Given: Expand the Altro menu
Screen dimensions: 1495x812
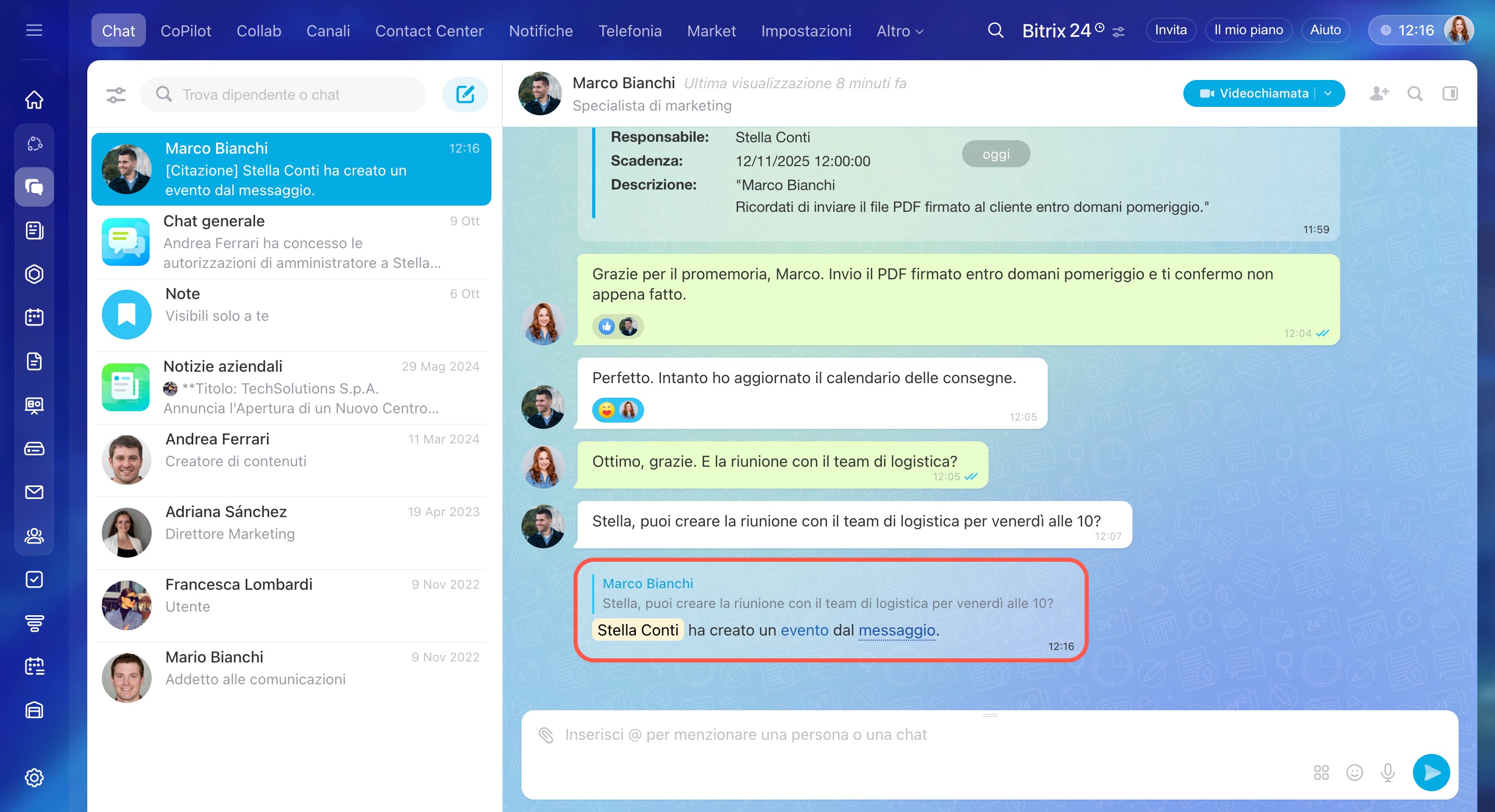Looking at the screenshot, I should (899, 31).
